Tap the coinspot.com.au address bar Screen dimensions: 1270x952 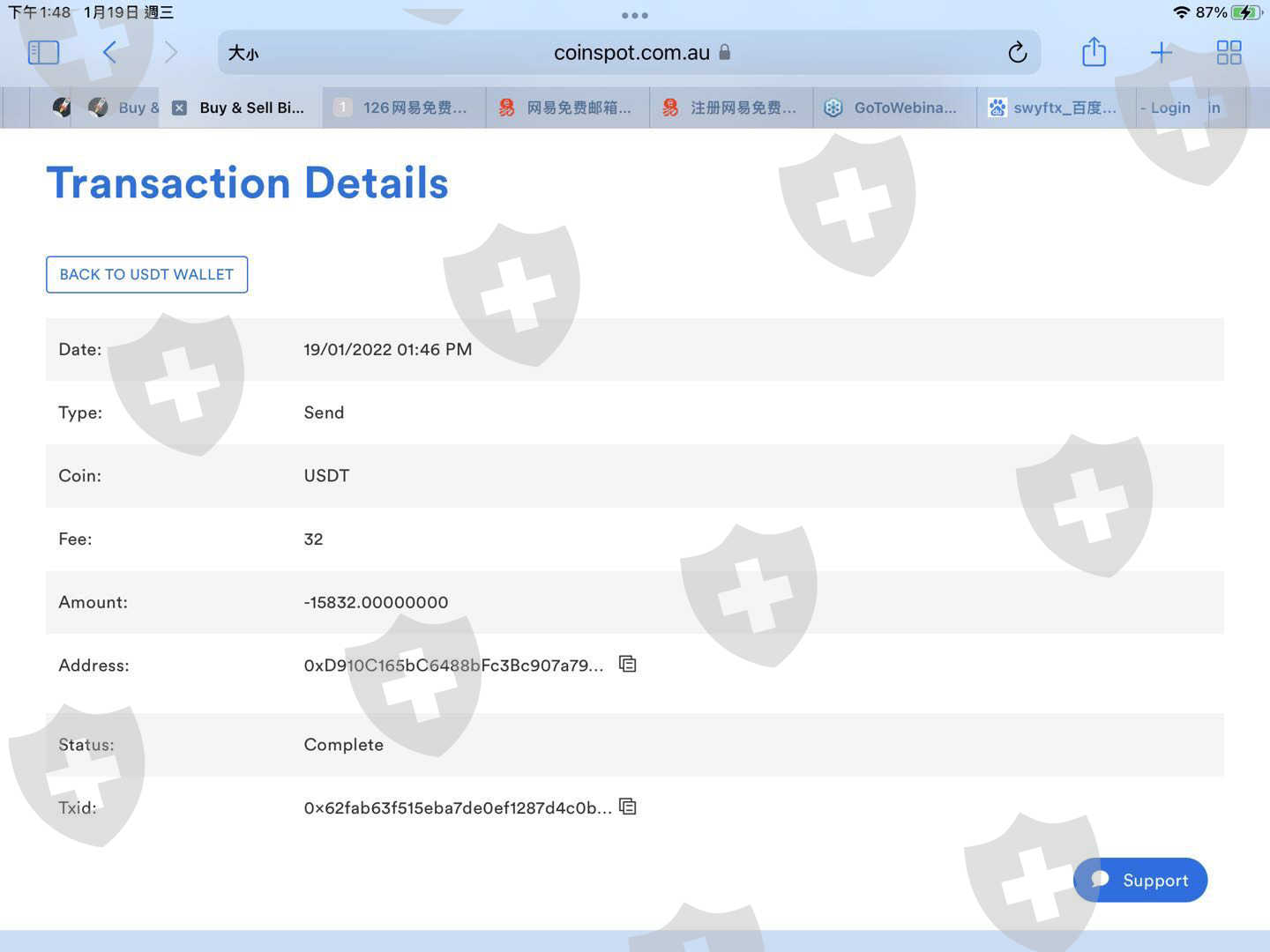(x=631, y=53)
